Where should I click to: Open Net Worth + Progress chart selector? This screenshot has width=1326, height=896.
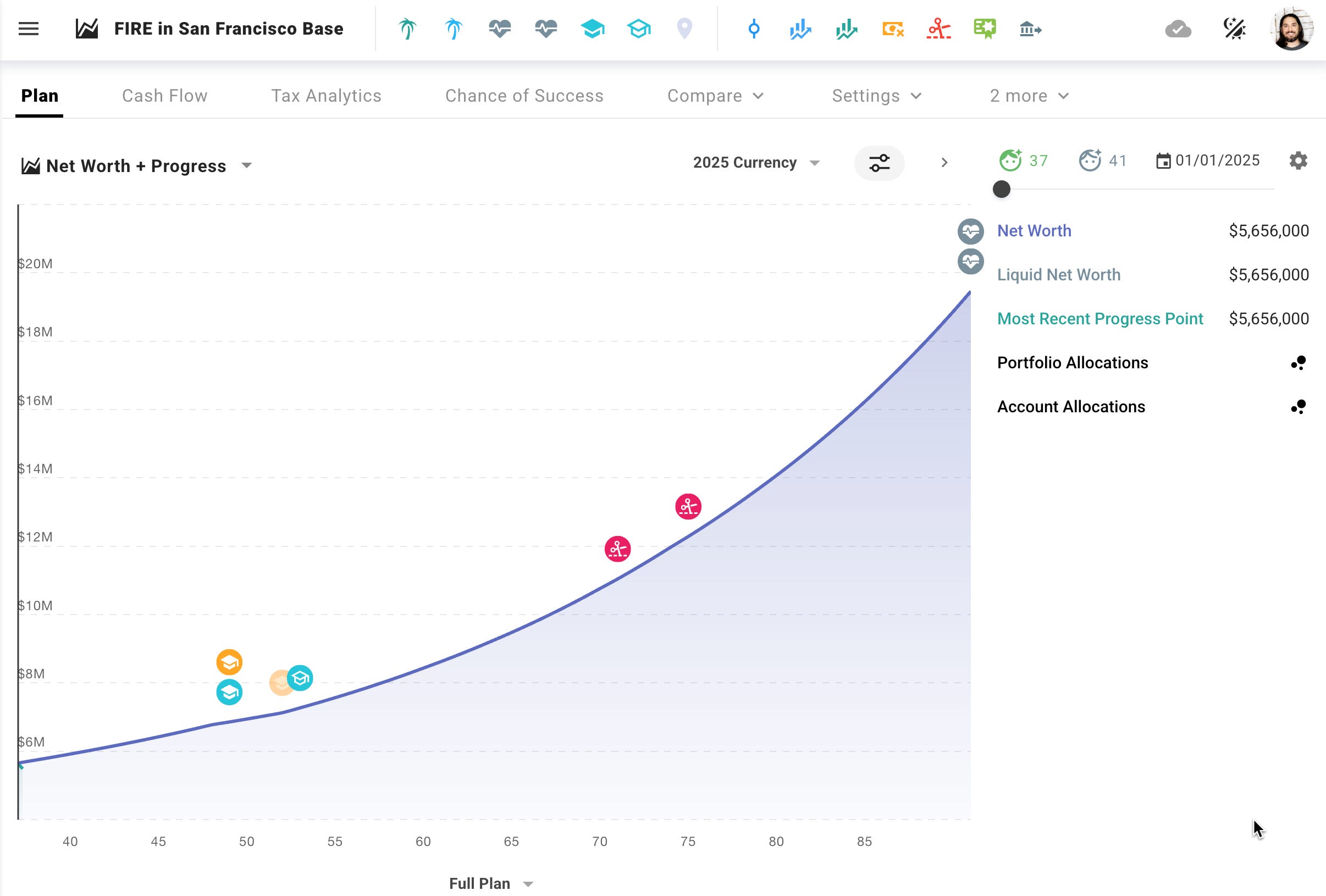coord(136,166)
